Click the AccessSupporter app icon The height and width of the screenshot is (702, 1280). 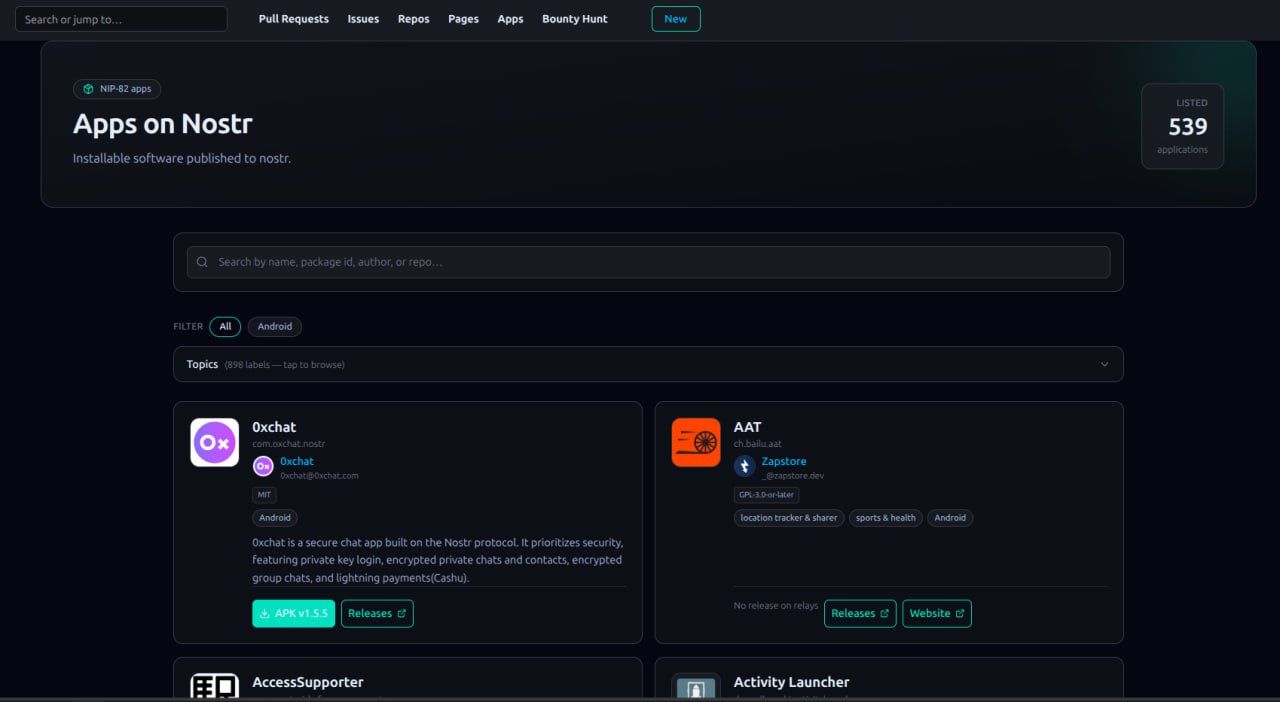coord(215,686)
